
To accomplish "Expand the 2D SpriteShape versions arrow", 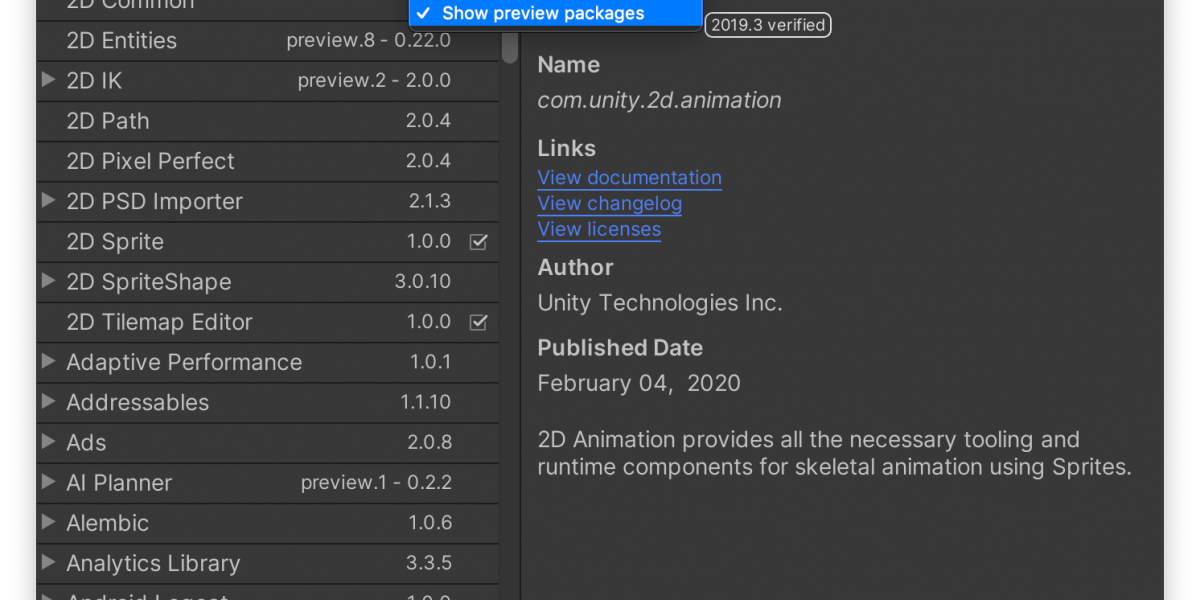I will (48, 281).
